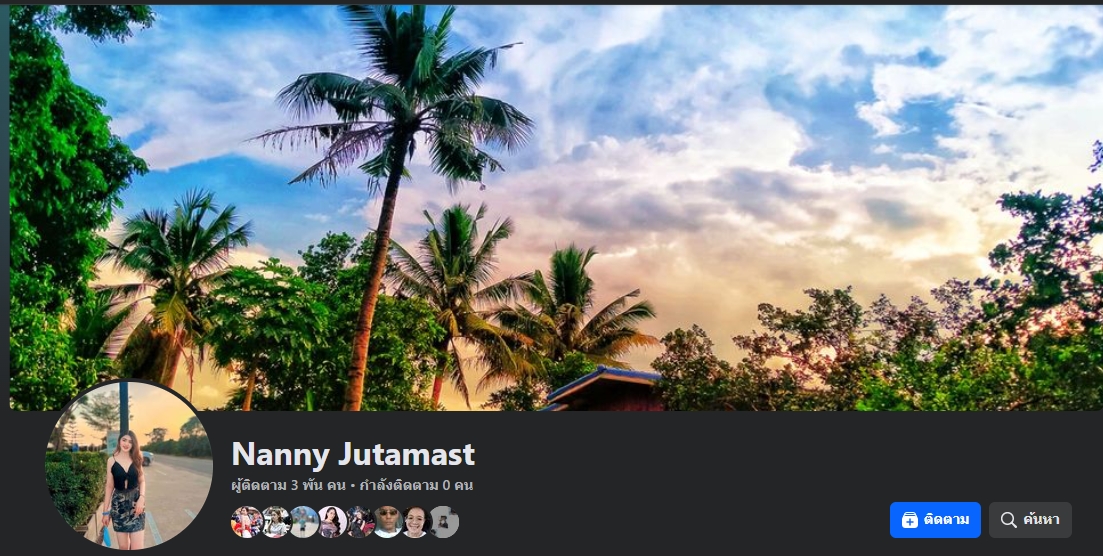Follow the page with the blue ติดตาม button

[x=935, y=520]
